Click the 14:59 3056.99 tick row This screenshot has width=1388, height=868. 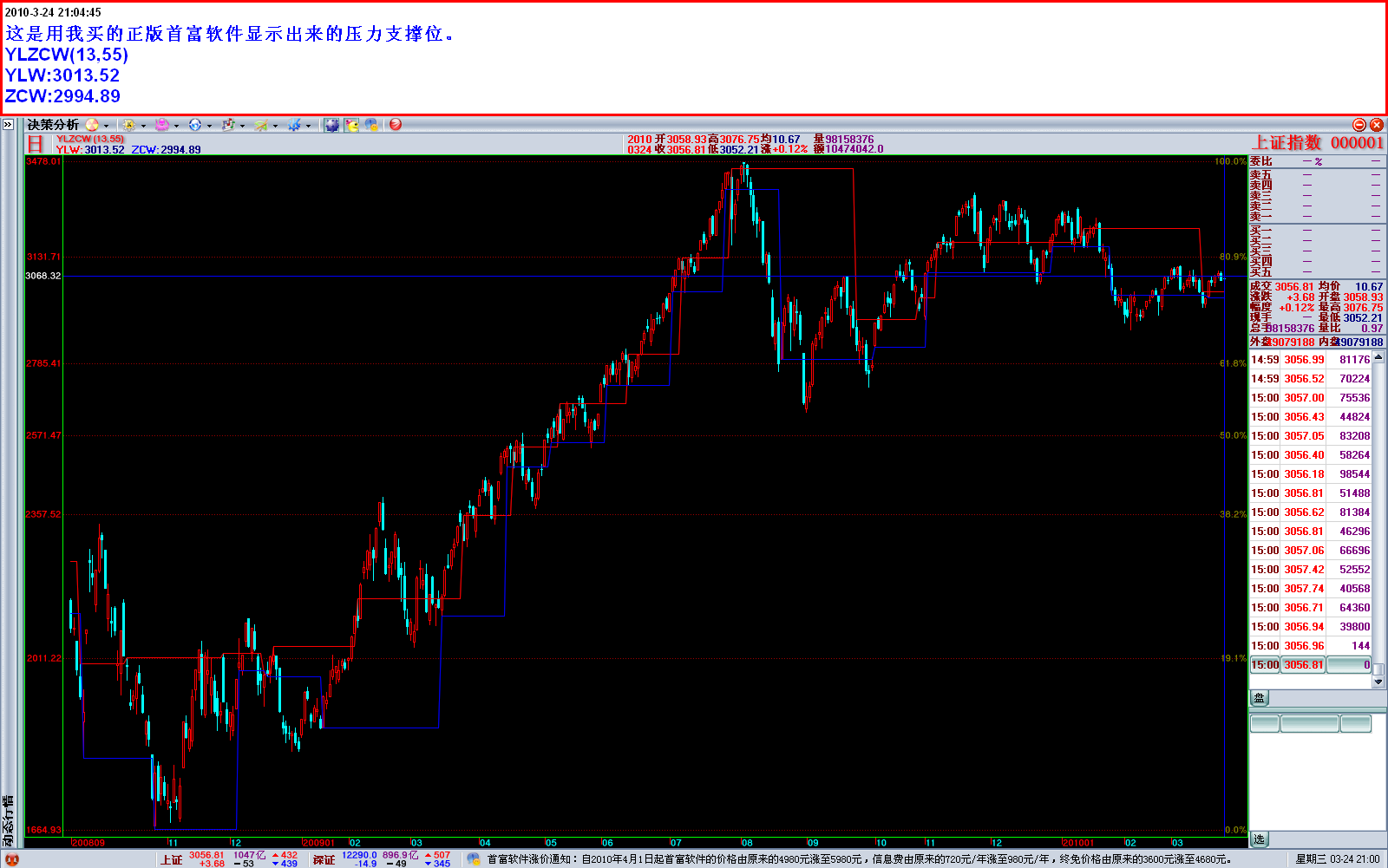click(1310, 360)
